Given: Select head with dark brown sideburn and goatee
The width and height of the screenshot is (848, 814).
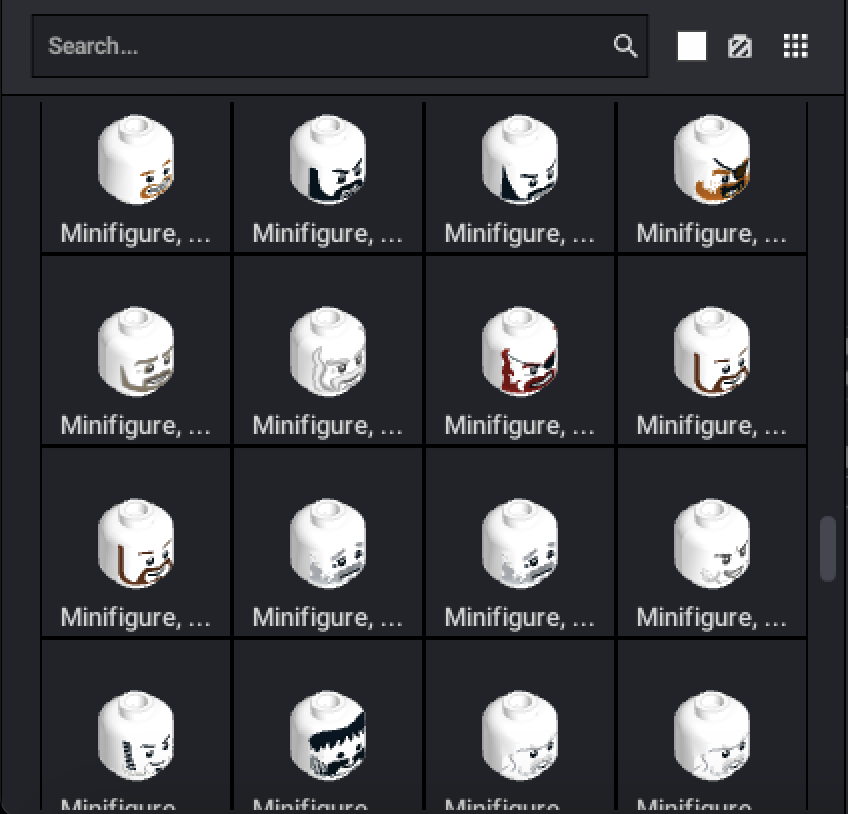Looking at the screenshot, I should pos(712,350).
